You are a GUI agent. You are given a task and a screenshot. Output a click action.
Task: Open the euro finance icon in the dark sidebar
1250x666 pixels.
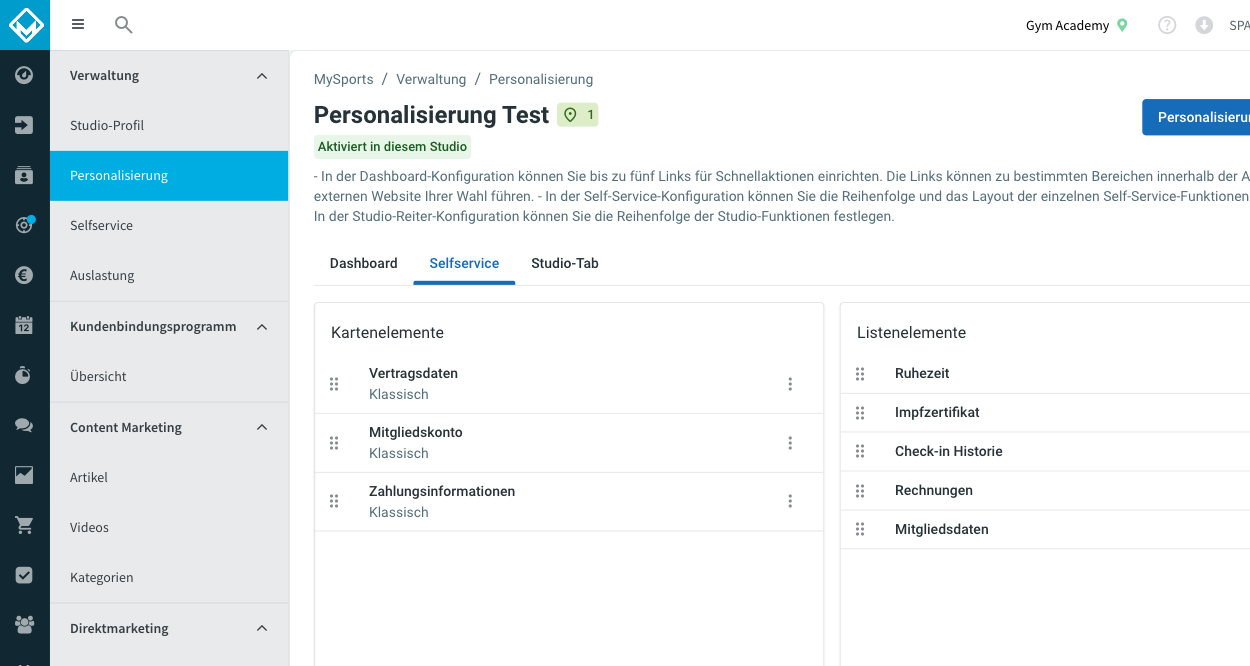click(25, 275)
